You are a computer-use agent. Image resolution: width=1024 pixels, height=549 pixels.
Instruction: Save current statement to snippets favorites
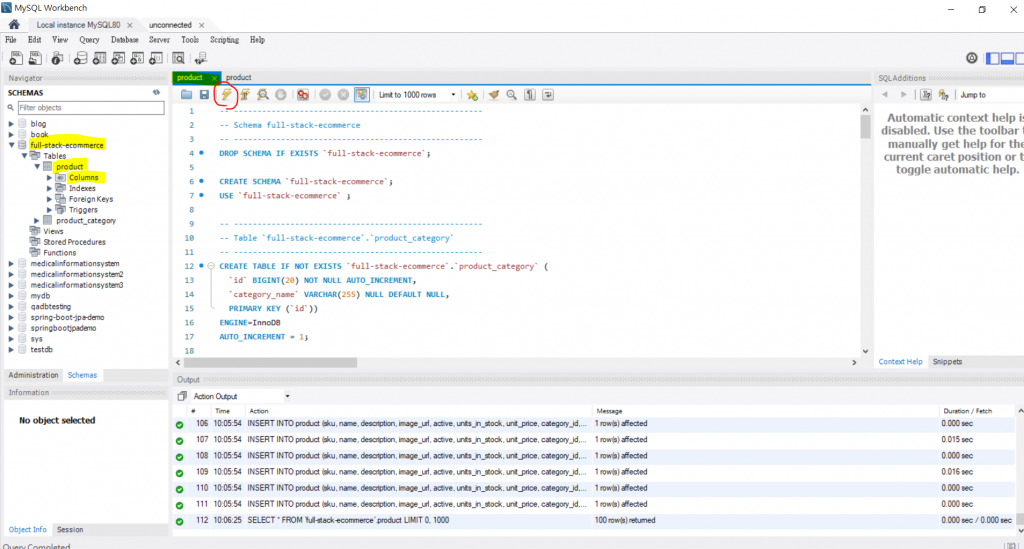[x=472, y=95]
